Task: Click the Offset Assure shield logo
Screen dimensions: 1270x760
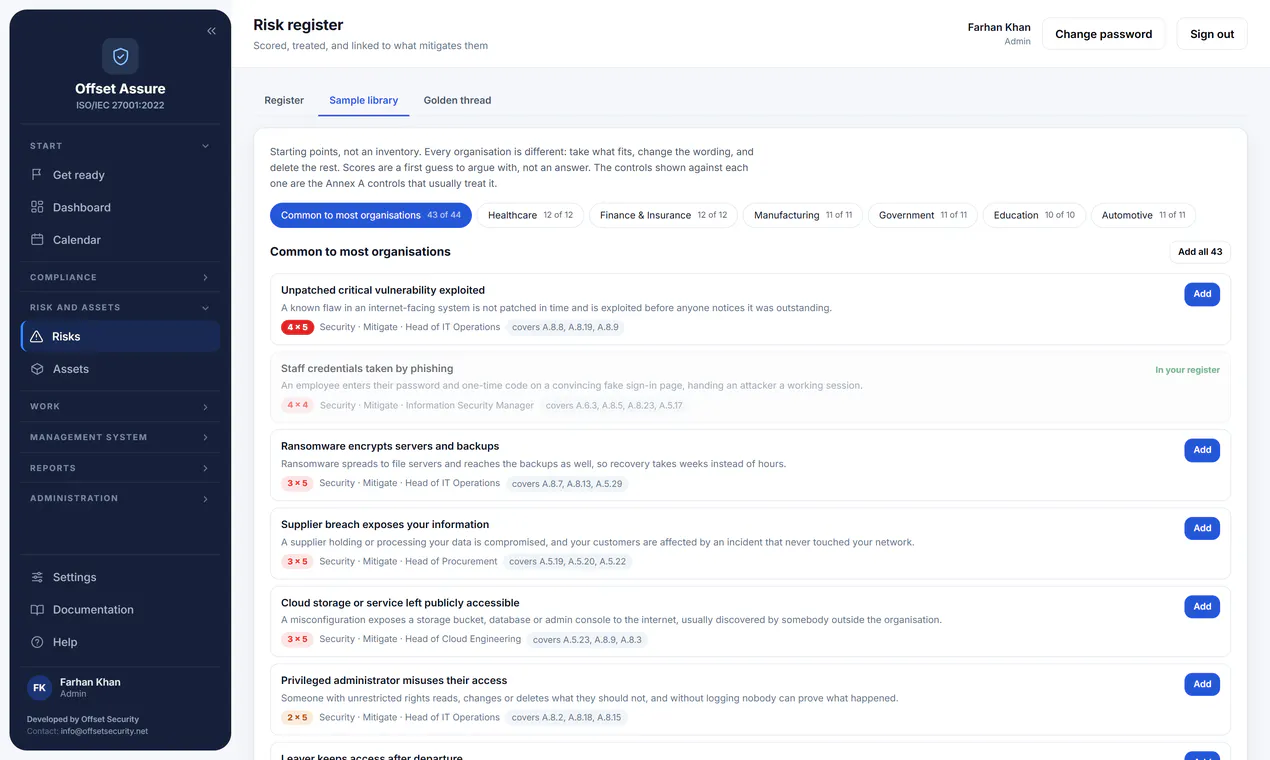Action: 120,56
